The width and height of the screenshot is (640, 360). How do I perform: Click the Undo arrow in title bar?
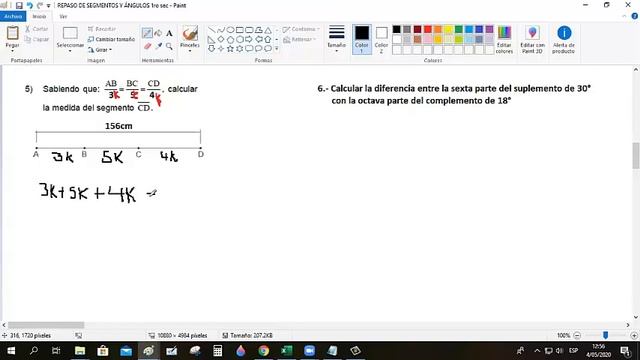(30, 5)
